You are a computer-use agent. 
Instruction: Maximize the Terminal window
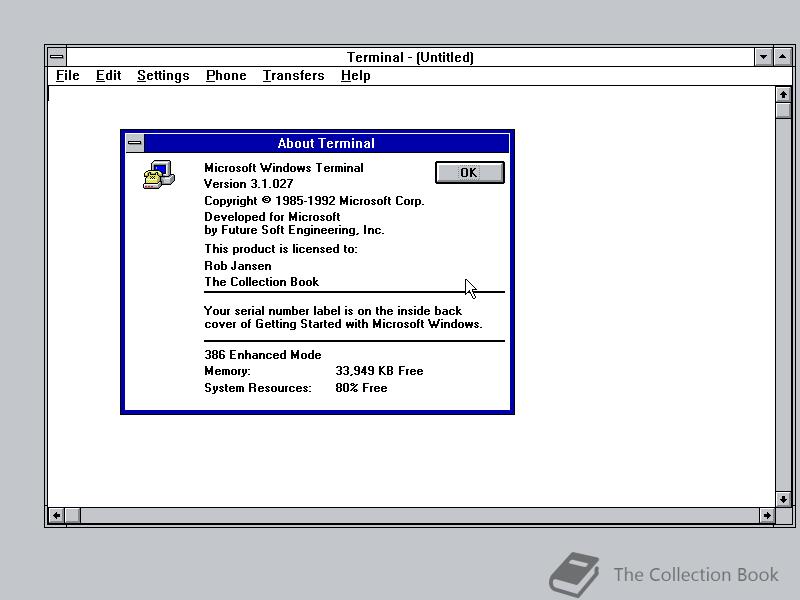point(783,57)
